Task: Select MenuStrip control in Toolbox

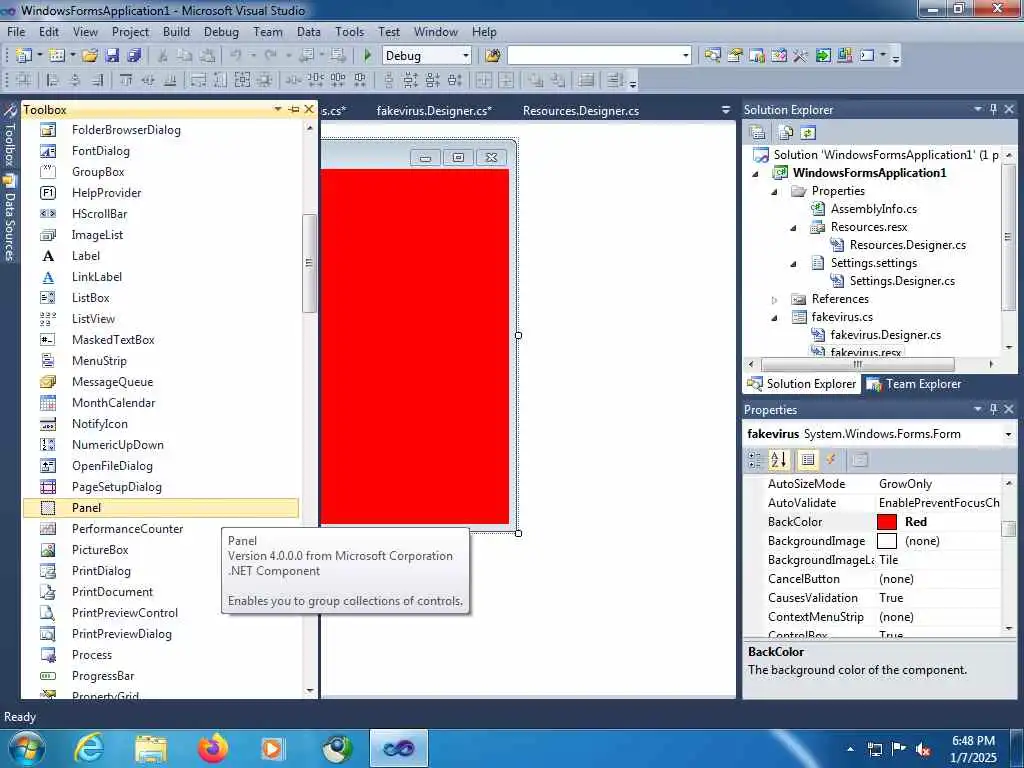Action: (160, 360)
